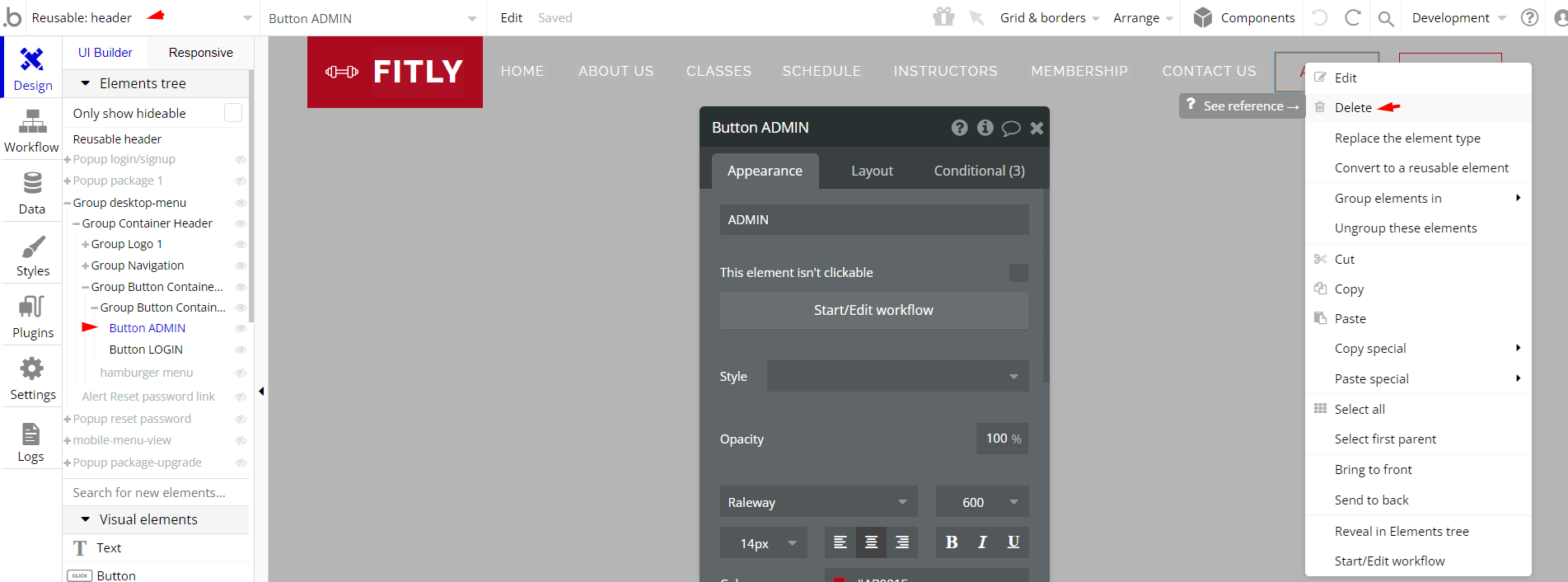Enable Only show hideable checkbox
This screenshot has width=1568, height=582.
(x=233, y=113)
